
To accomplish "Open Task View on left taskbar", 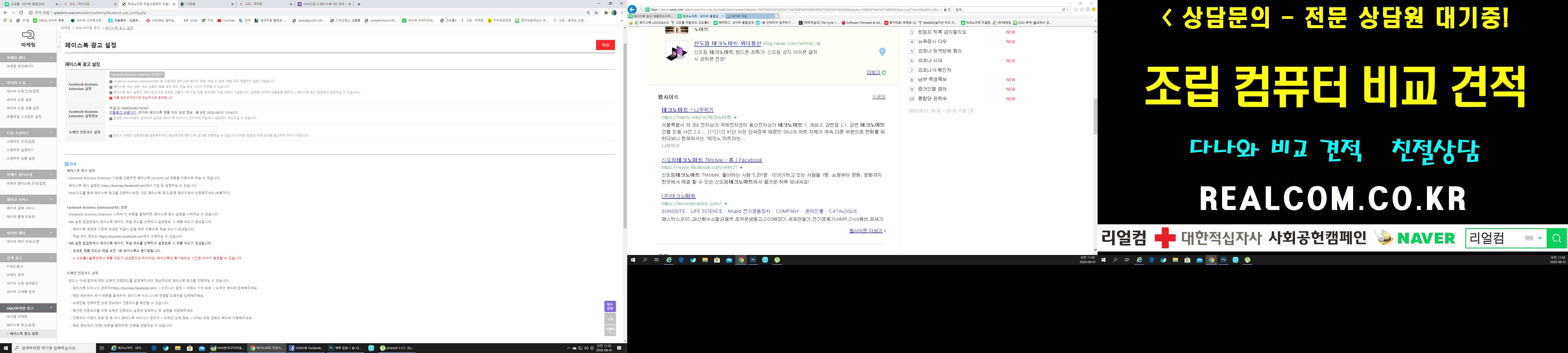I will pos(102,348).
